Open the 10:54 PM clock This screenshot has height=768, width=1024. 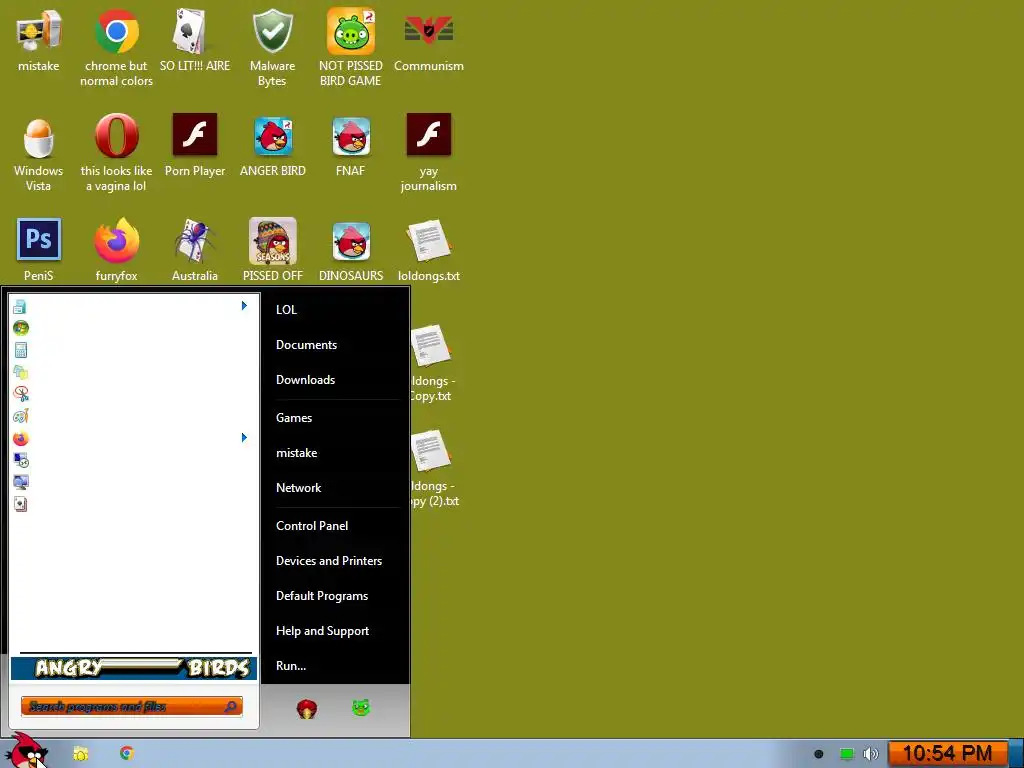tap(947, 754)
